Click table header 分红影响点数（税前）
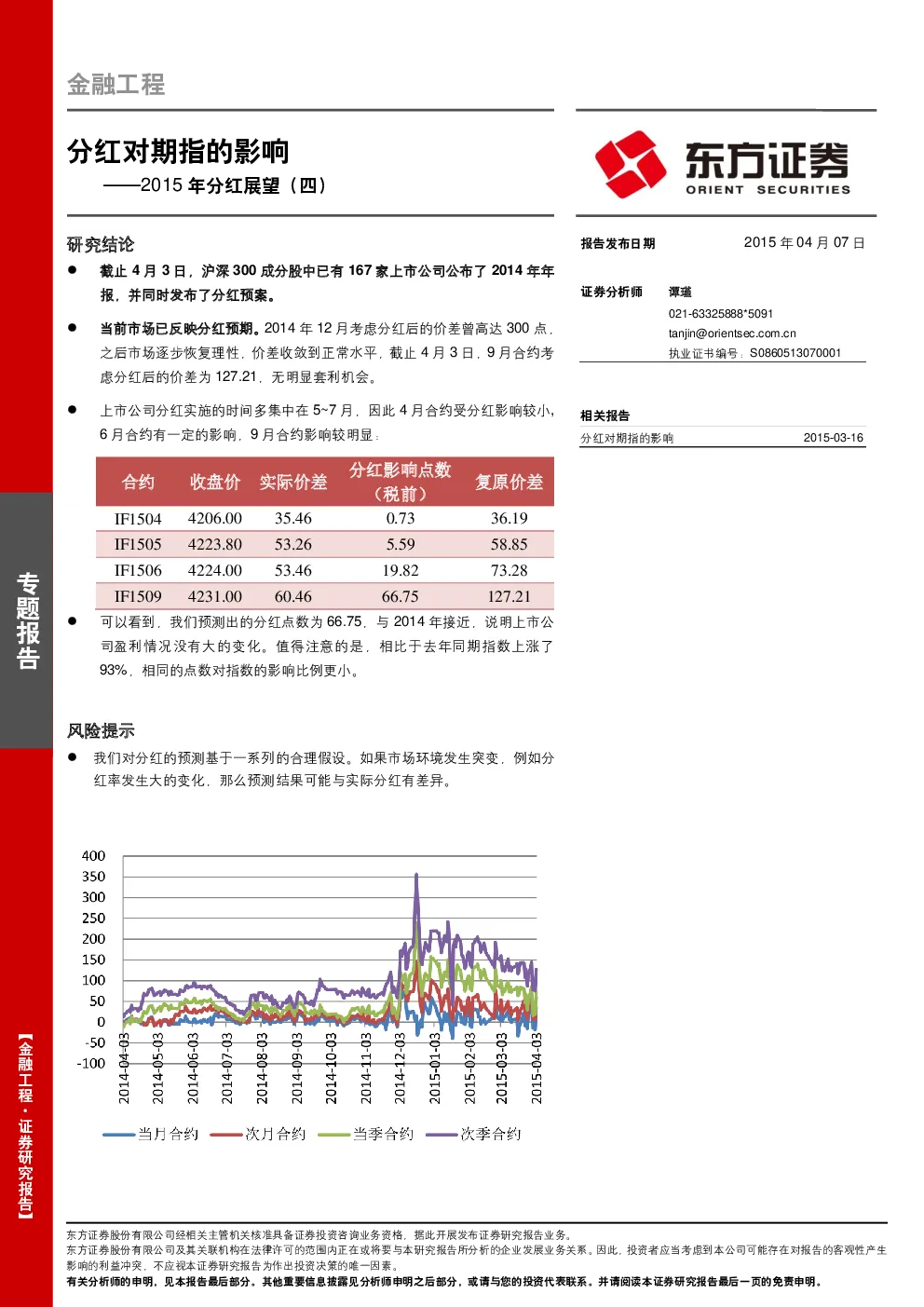Viewport: 924px width, 1307px height. point(401,482)
